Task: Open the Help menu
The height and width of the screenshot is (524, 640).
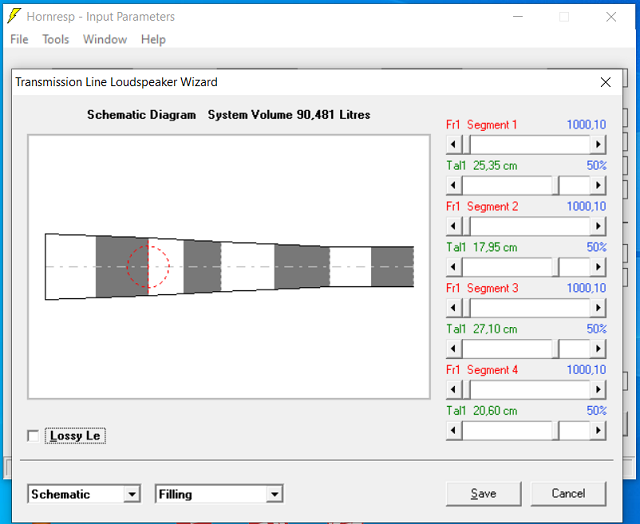Action: pyautogui.click(x=153, y=40)
